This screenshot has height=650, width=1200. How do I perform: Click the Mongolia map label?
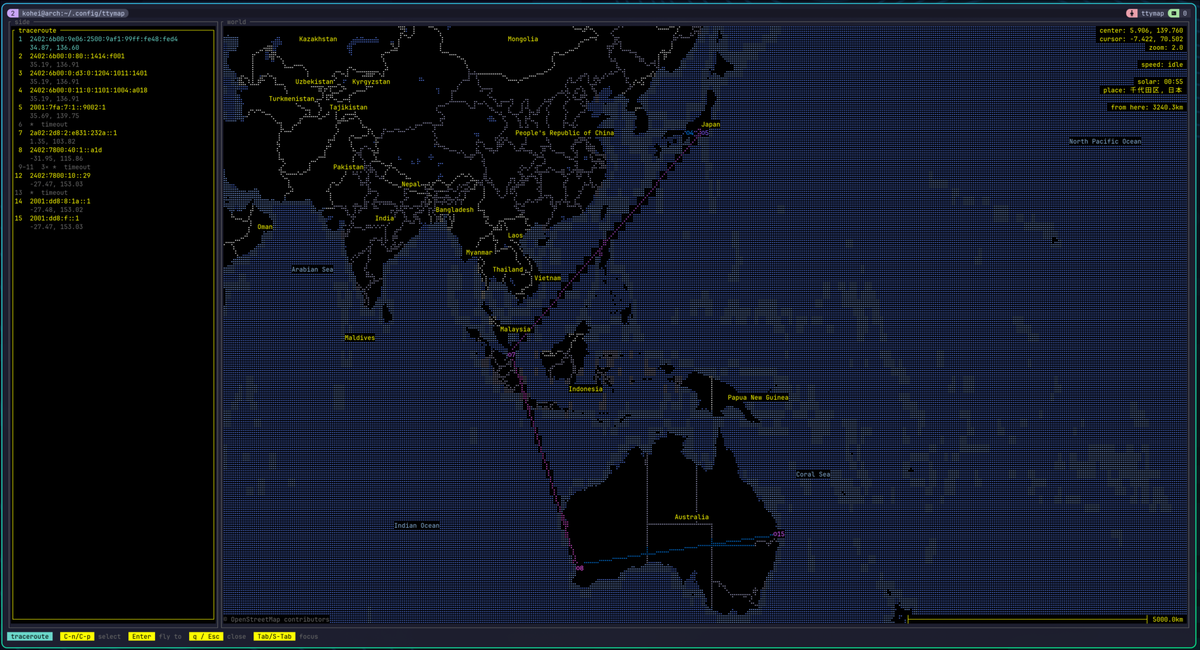tap(523, 39)
